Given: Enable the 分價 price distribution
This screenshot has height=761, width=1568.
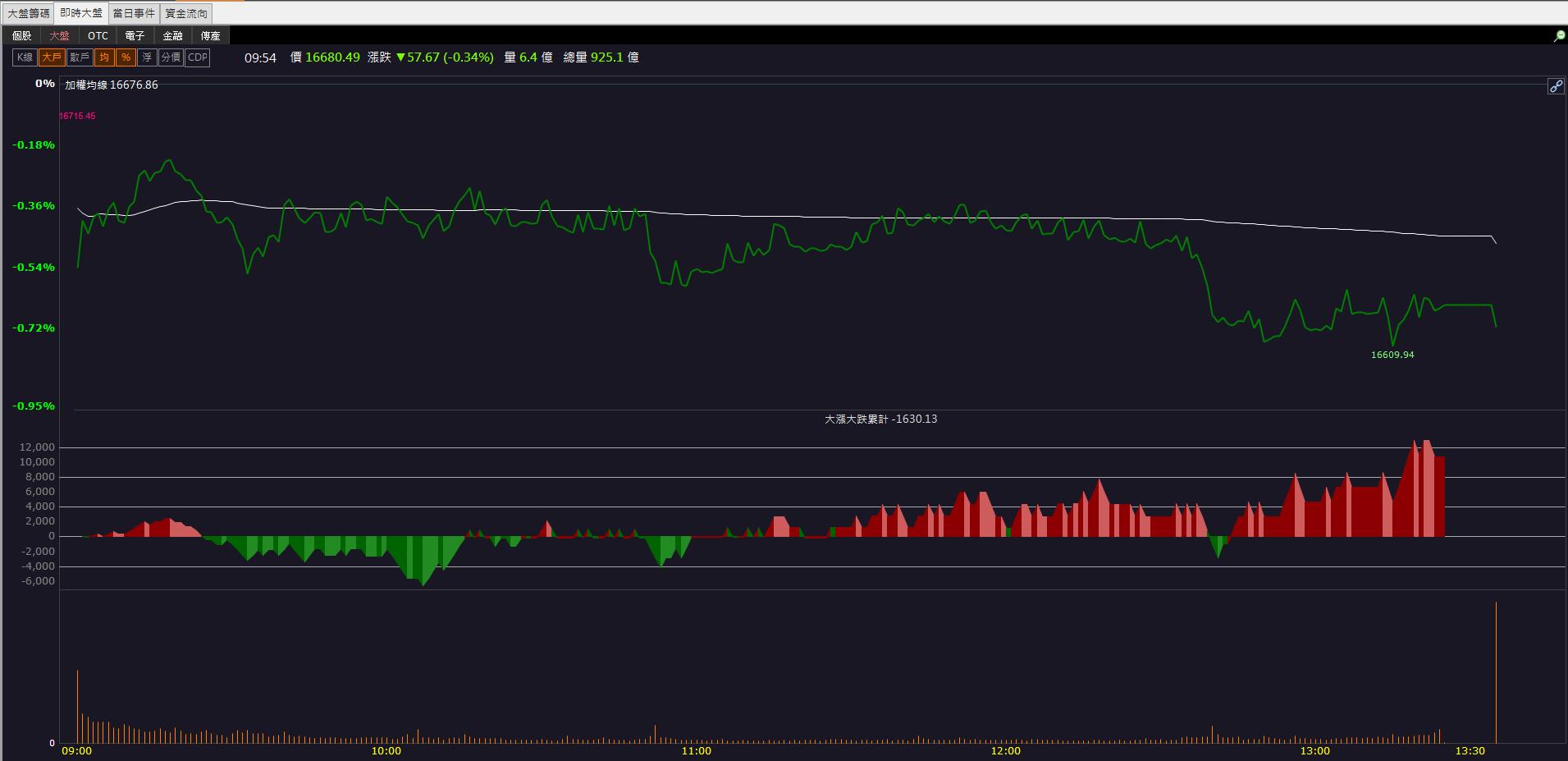Looking at the screenshot, I should (x=171, y=57).
